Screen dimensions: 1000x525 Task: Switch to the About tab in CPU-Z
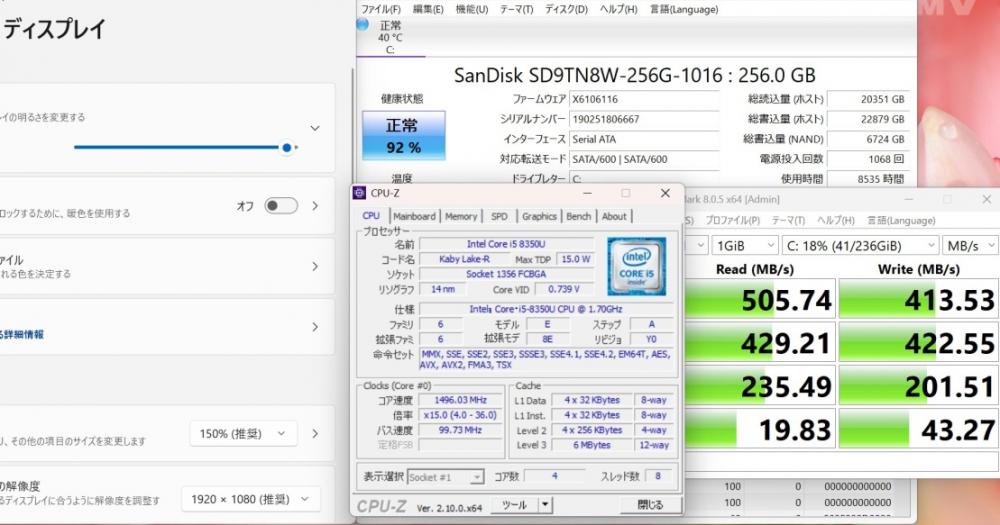point(614,216)
